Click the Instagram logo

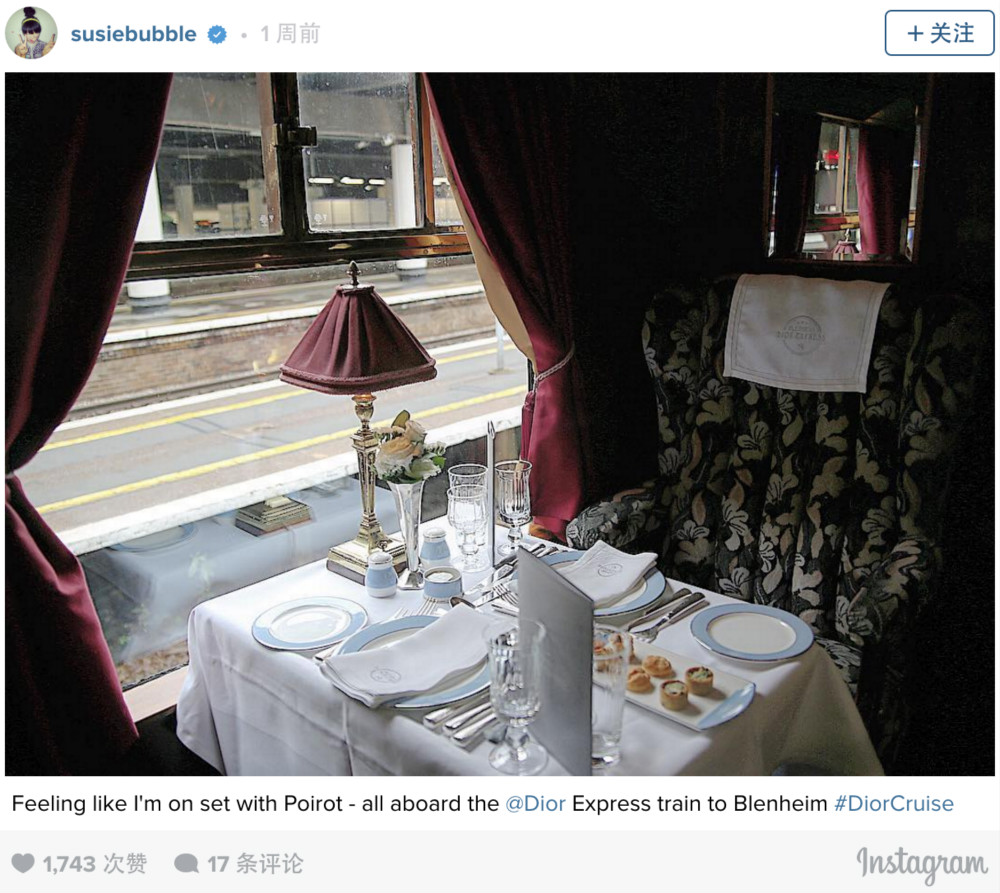[922, 864]
